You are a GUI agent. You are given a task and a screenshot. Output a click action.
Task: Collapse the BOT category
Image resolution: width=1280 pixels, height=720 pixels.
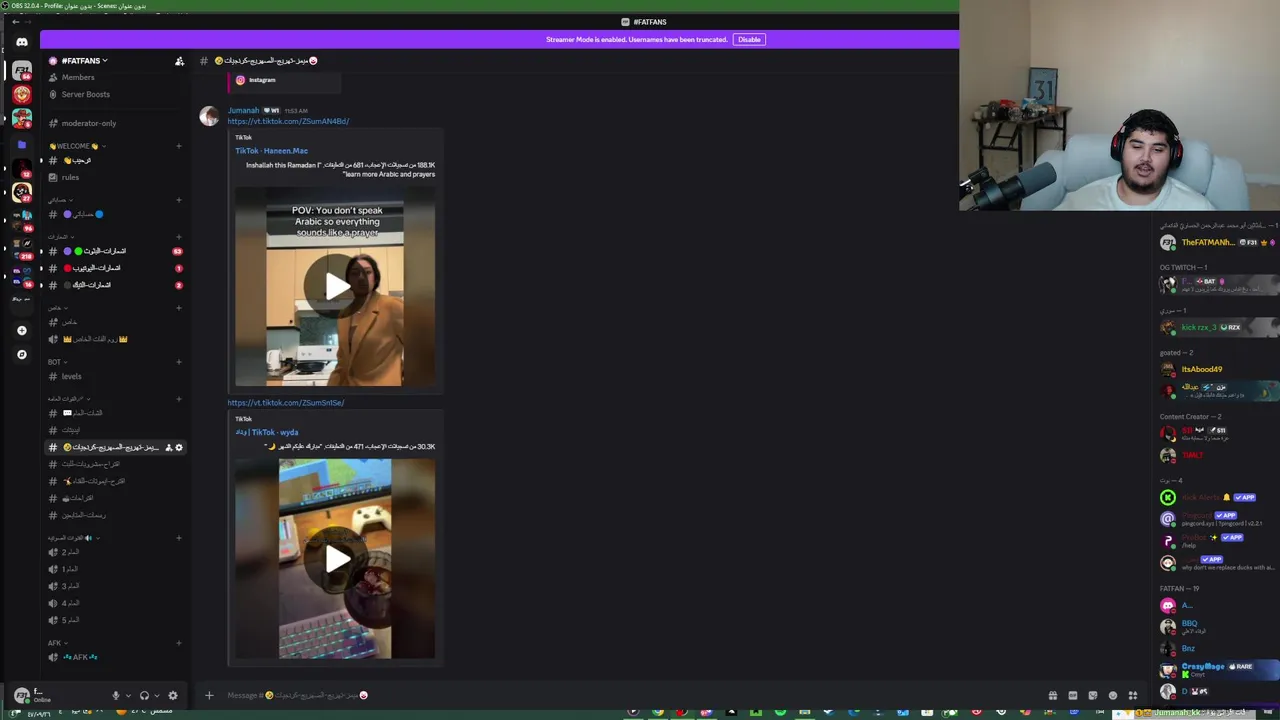[56, 362]
